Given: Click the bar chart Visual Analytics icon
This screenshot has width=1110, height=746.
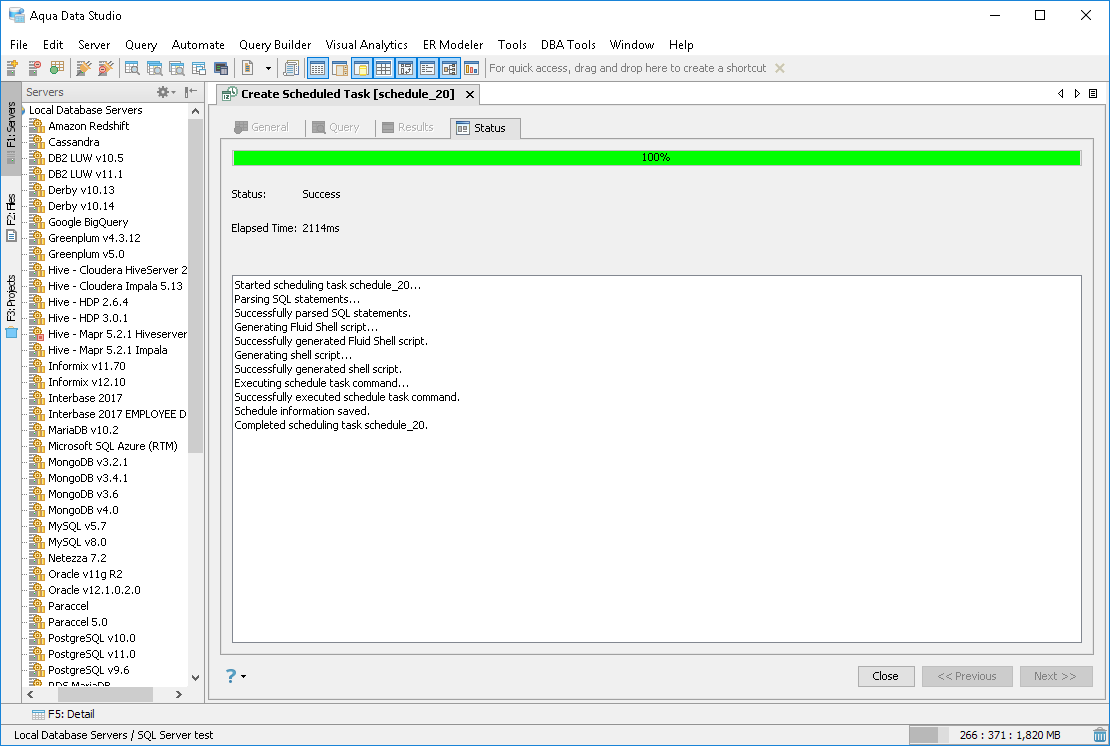Looking at the screenshot, I should click(x=471, y=68).
